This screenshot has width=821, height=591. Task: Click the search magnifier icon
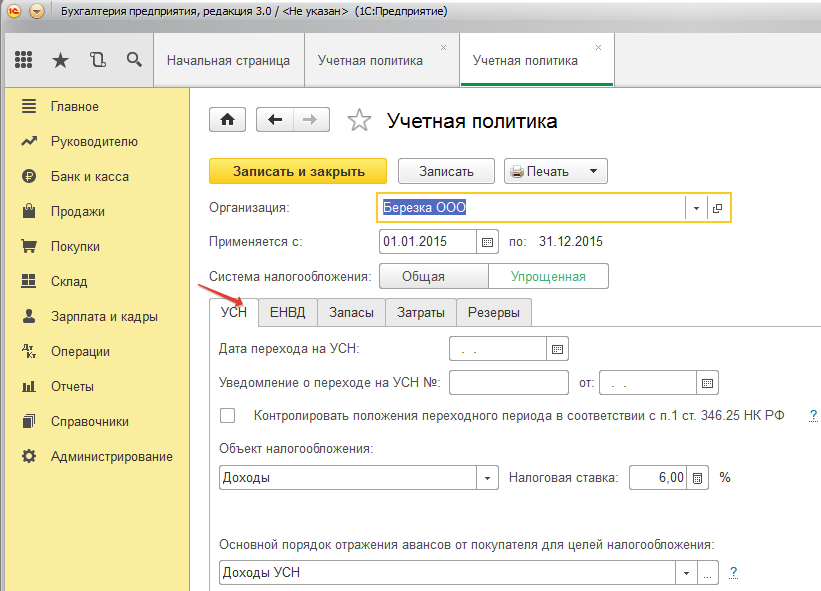click(134, 60)
